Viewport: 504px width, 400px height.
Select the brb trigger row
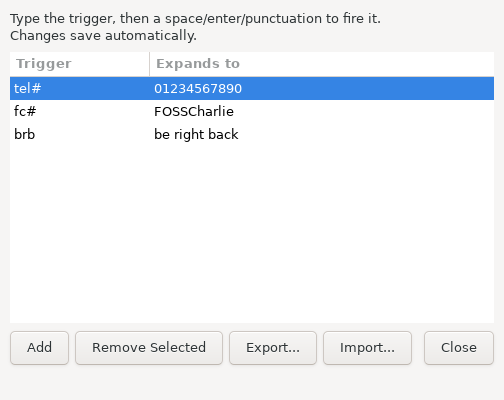click(x=252, y=134)
